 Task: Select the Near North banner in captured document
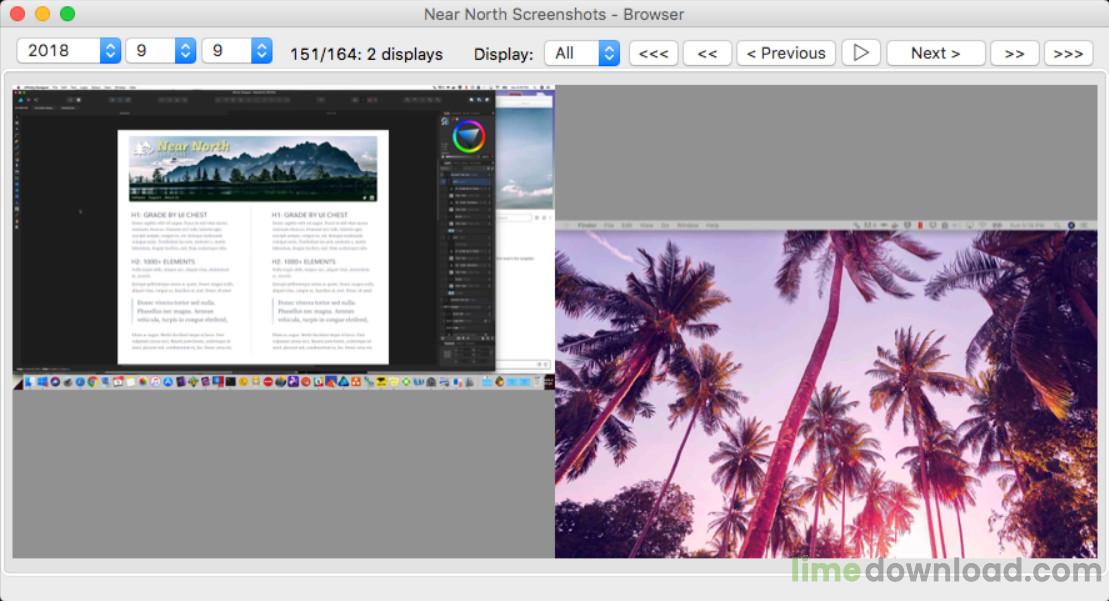click(253, 168)
